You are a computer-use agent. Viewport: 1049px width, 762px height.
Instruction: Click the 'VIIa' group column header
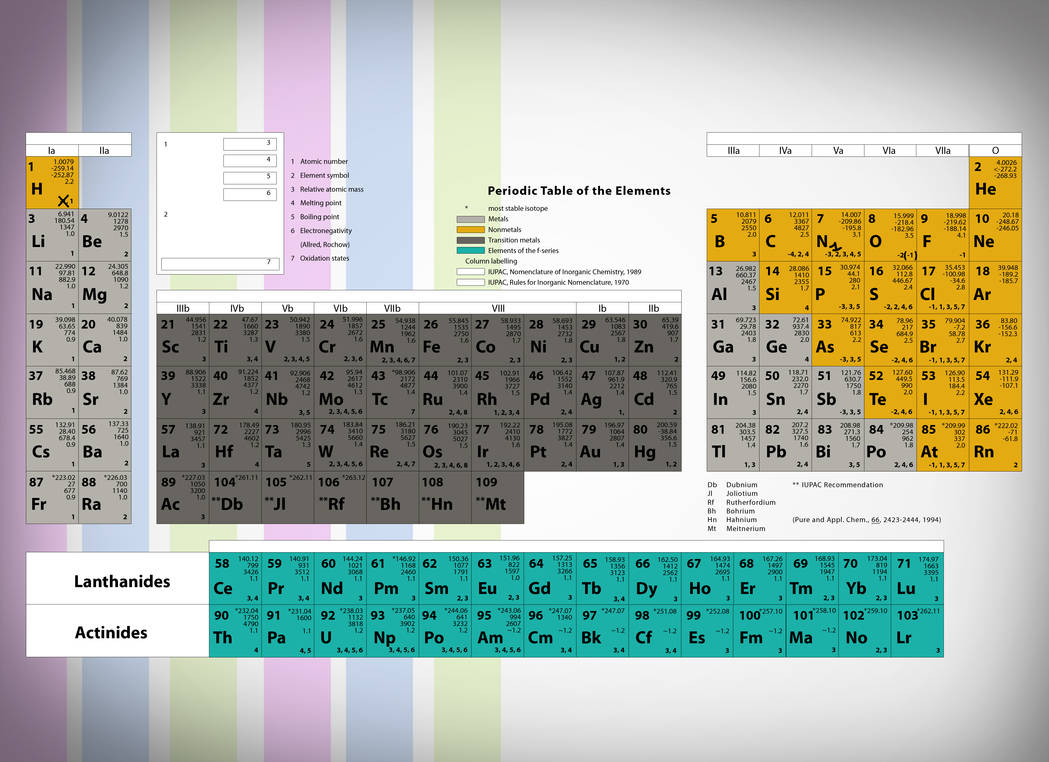coord(943,151)
